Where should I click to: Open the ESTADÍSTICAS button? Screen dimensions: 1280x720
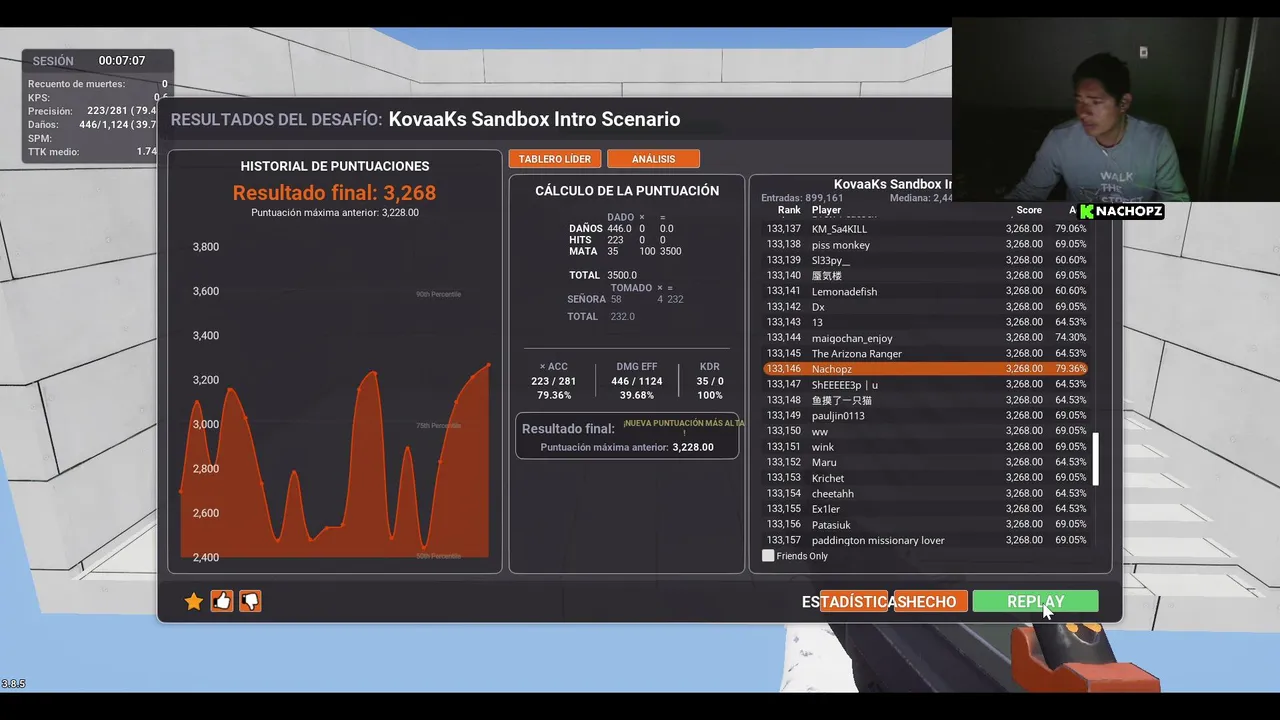[x=852, y=601]
